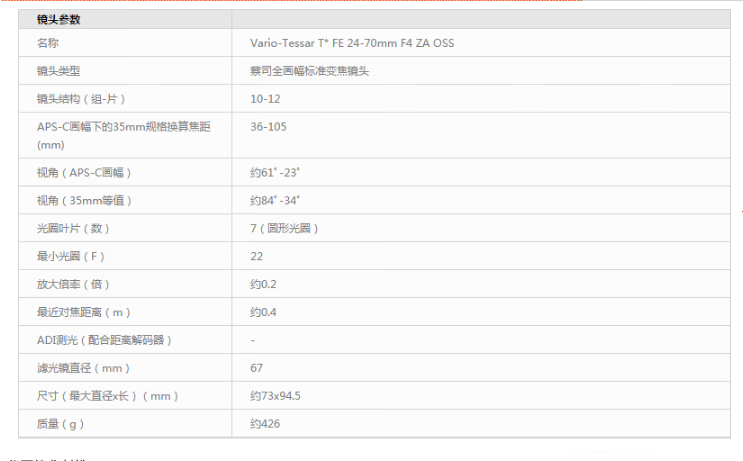Click the 36-105 focal length value
743x461 pixels.
click(x=268, y=127)
